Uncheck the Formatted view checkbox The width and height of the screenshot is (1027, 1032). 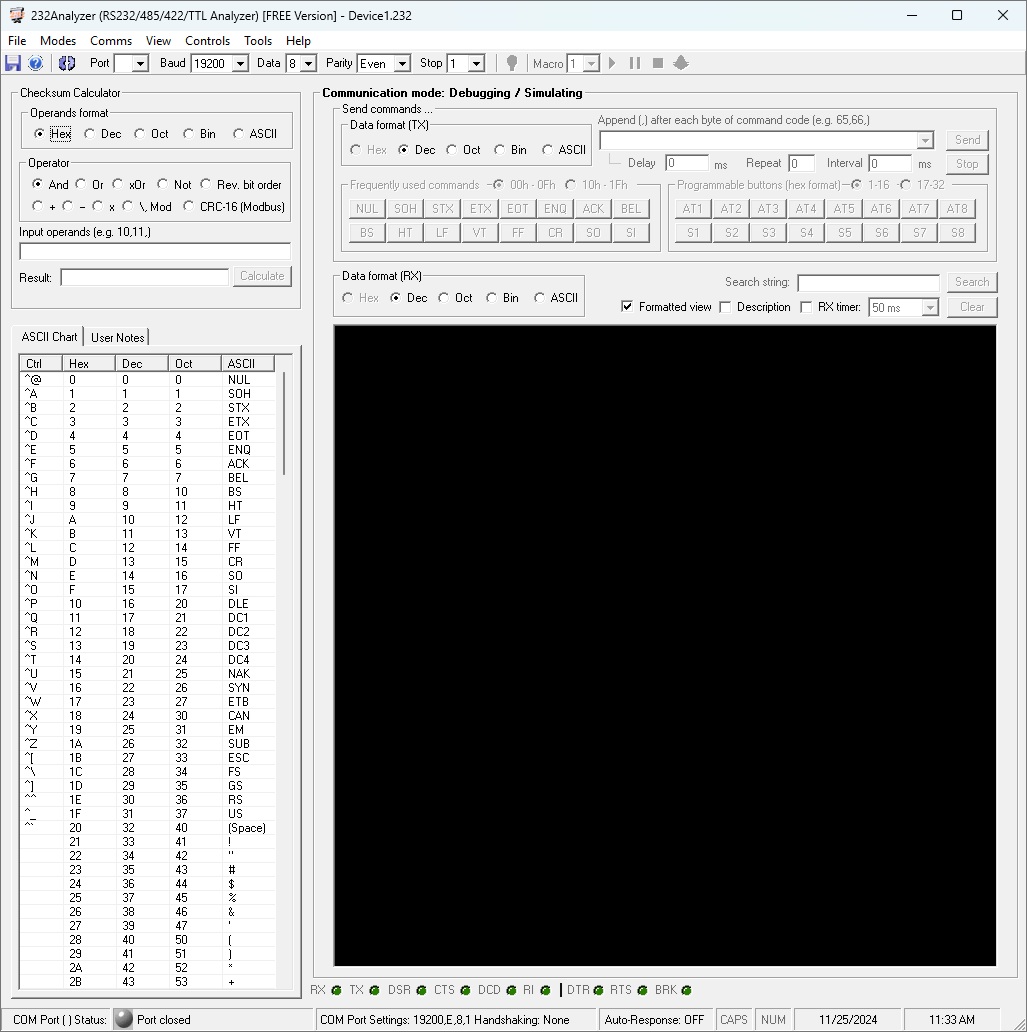(627, 307)
